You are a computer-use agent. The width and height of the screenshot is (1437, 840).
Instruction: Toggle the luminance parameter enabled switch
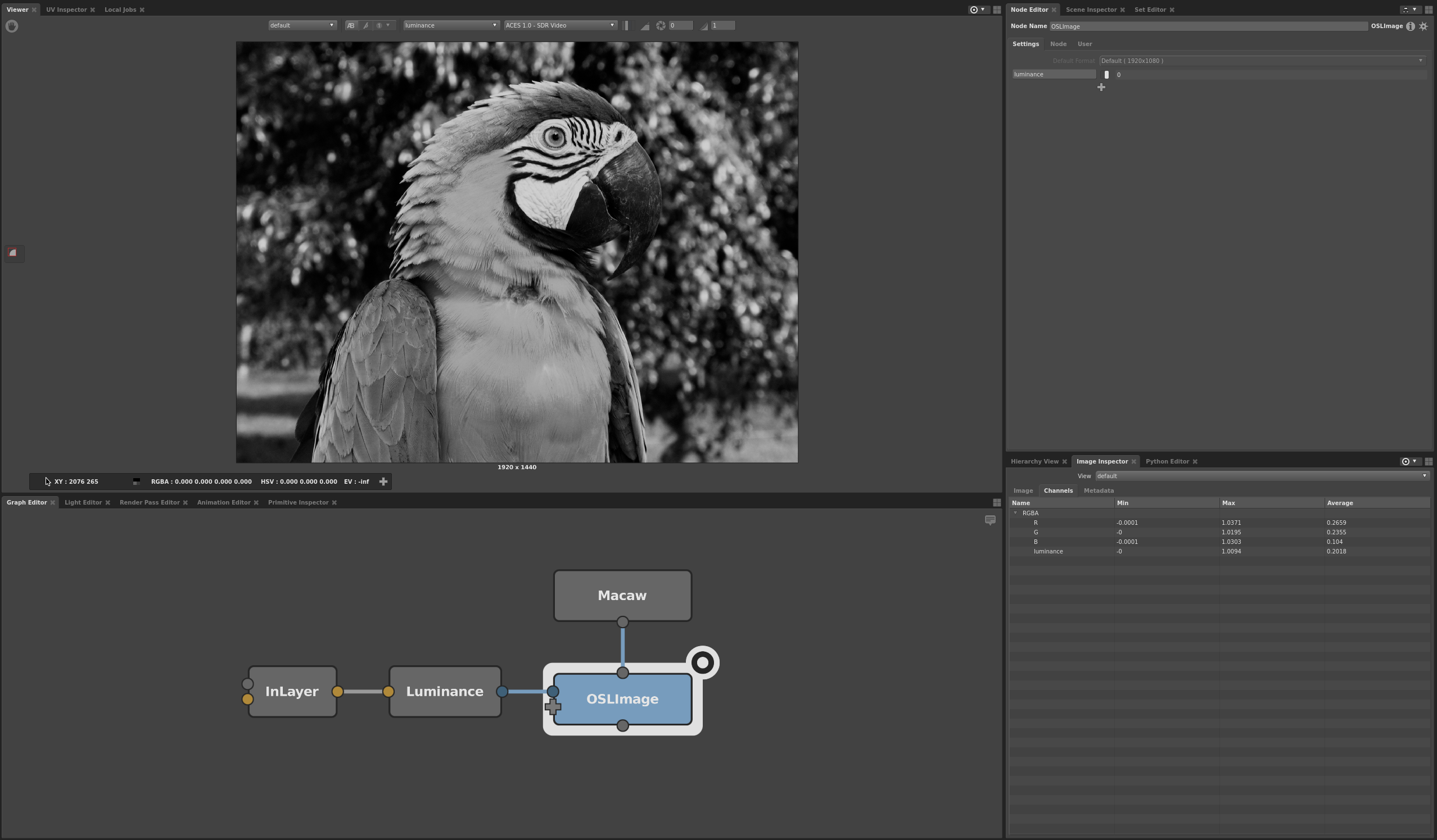(x=1106, y=75)
